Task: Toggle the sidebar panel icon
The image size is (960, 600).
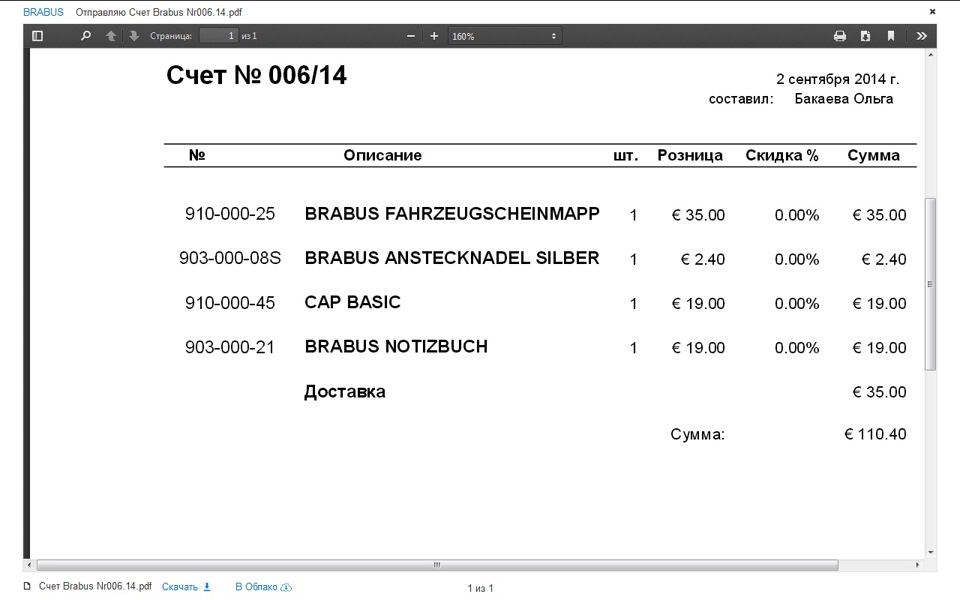Action: click(x=37, y=36)
